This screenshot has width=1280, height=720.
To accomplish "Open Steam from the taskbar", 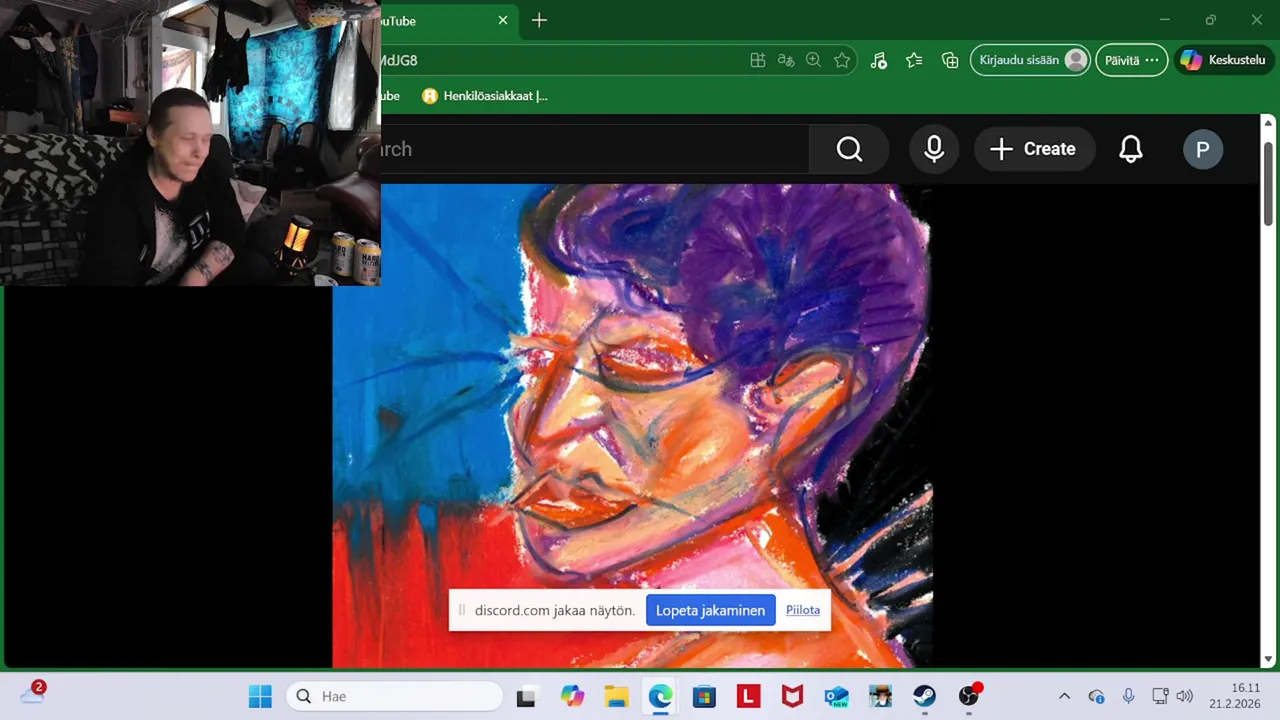I will click(x=924, y=696).
